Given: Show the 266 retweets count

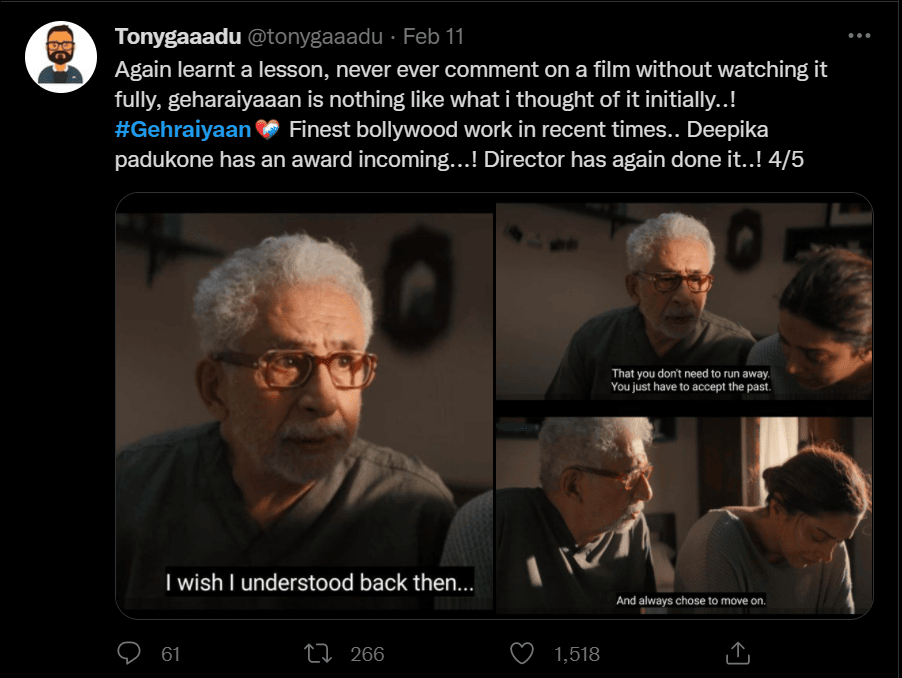Looking at the screenshot, I should point(367,654).
